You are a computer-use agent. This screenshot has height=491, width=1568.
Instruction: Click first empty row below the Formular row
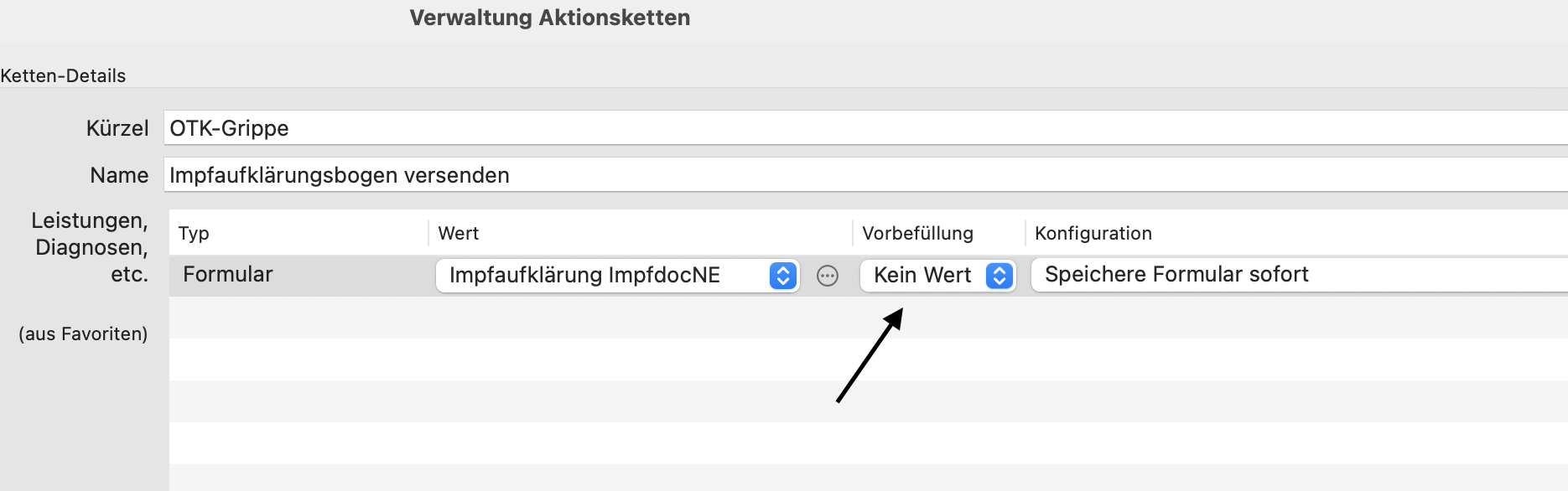coord(869,318)
